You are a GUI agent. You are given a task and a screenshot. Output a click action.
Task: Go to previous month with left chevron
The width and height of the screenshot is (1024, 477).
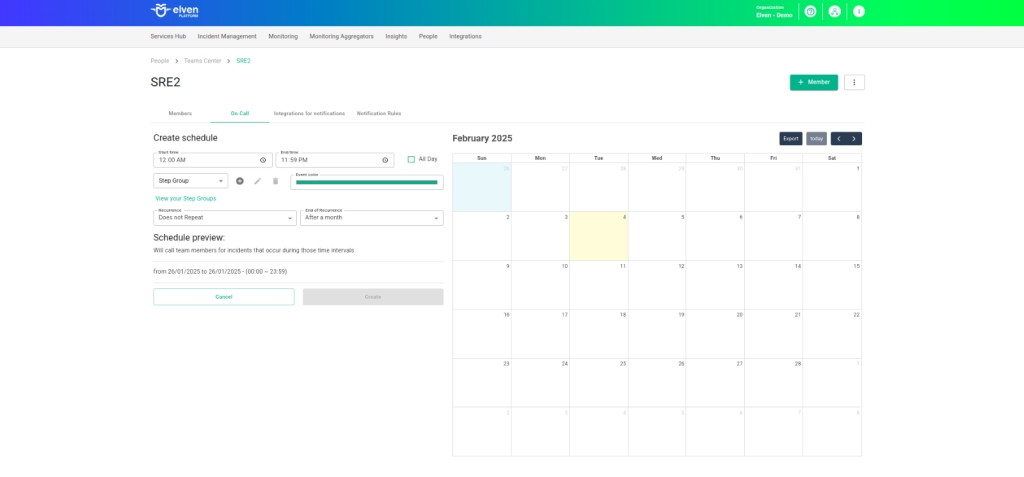click(838, 138)
